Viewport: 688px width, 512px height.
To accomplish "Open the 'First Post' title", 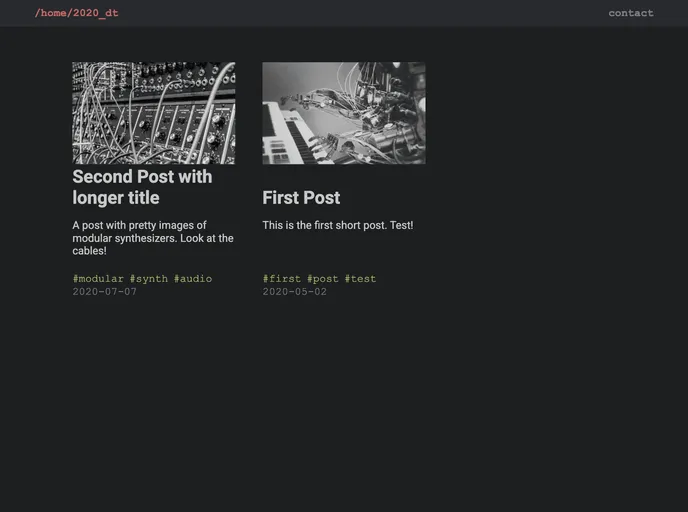I will tap(301, 198).
